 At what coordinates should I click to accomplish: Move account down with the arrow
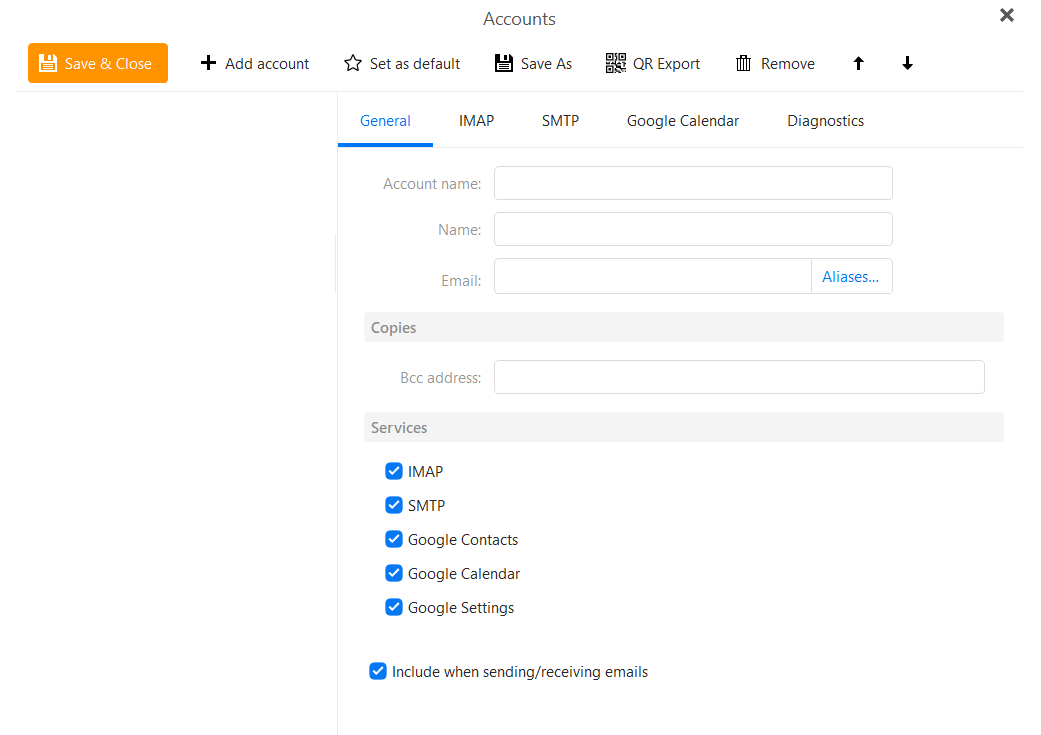tap(908, 63)
